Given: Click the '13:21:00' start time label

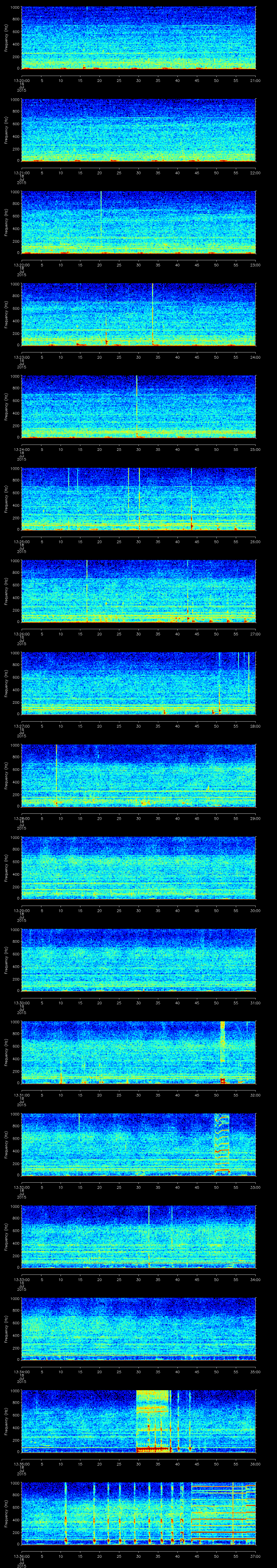Looking at the screenshot, I should click(22, 173).
